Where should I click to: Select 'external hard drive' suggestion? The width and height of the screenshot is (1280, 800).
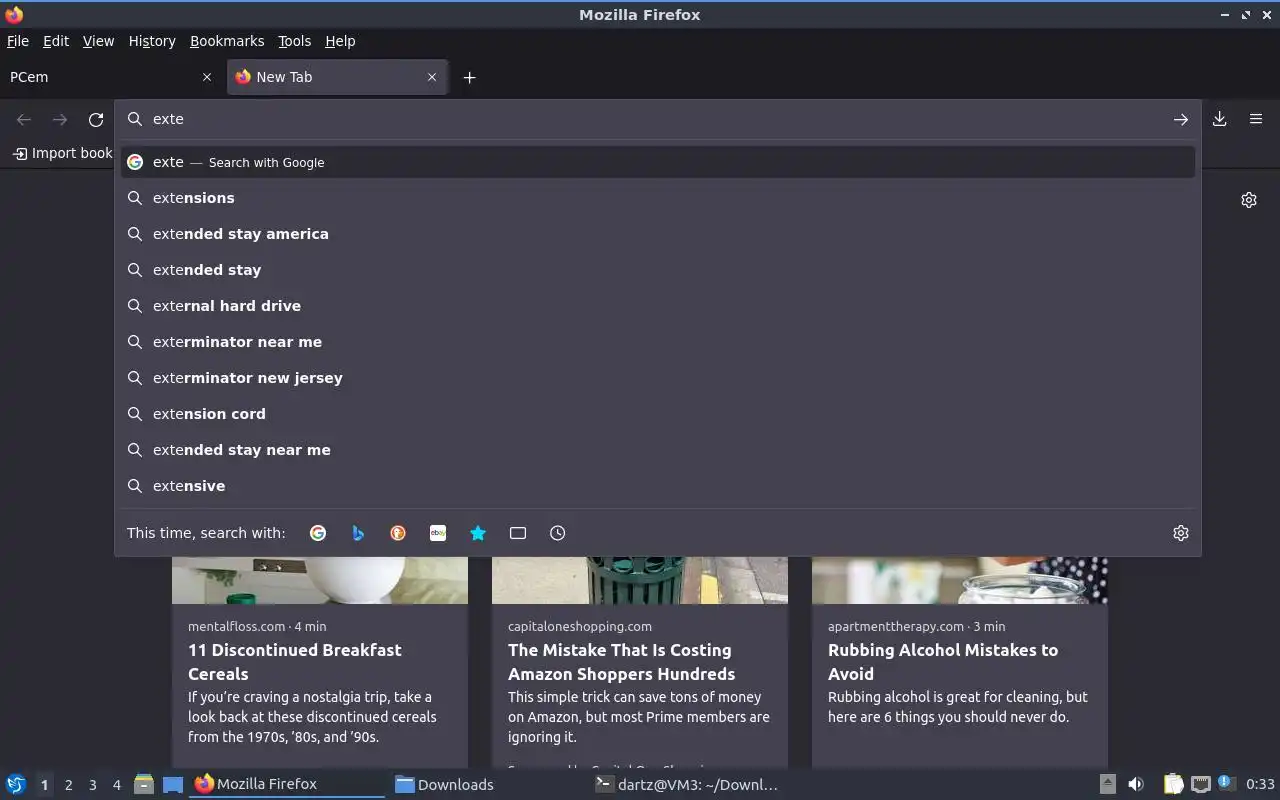coord(658,306)
